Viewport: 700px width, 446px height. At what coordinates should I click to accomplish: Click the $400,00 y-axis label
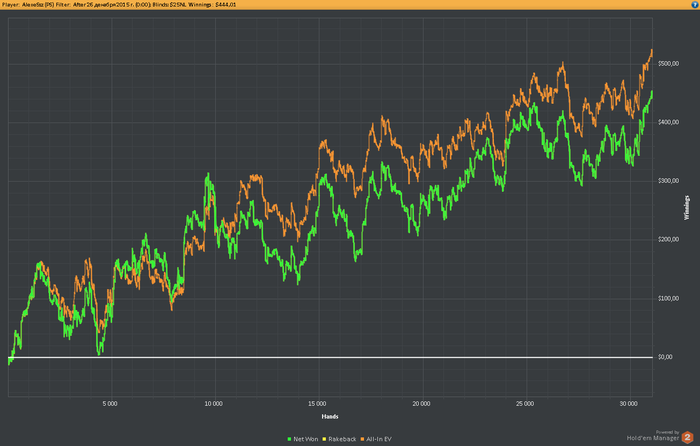668,122
